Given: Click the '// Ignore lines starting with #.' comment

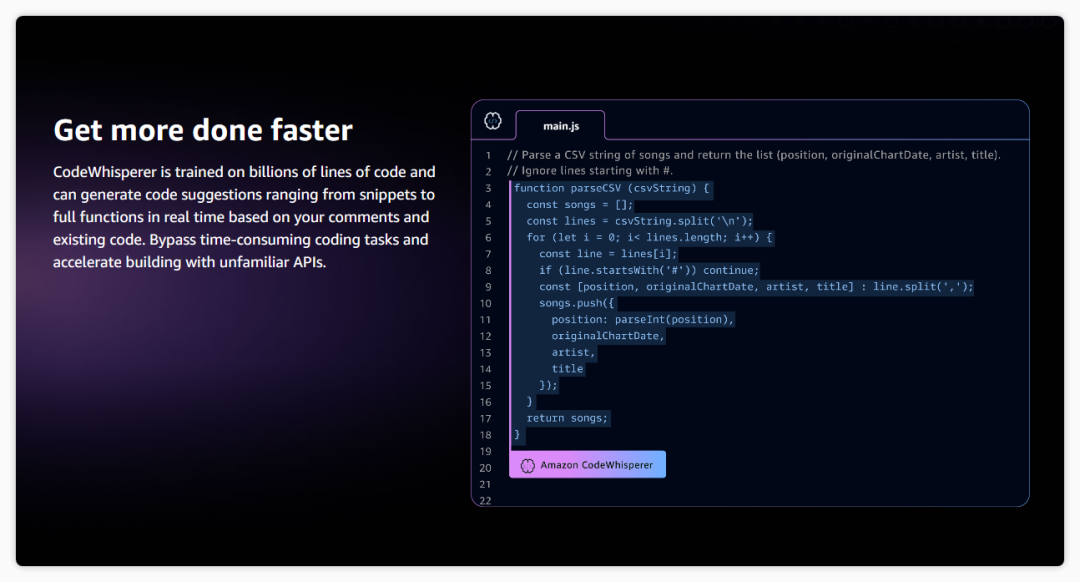Looking at the screenshot, I should (x=590, y=171).
